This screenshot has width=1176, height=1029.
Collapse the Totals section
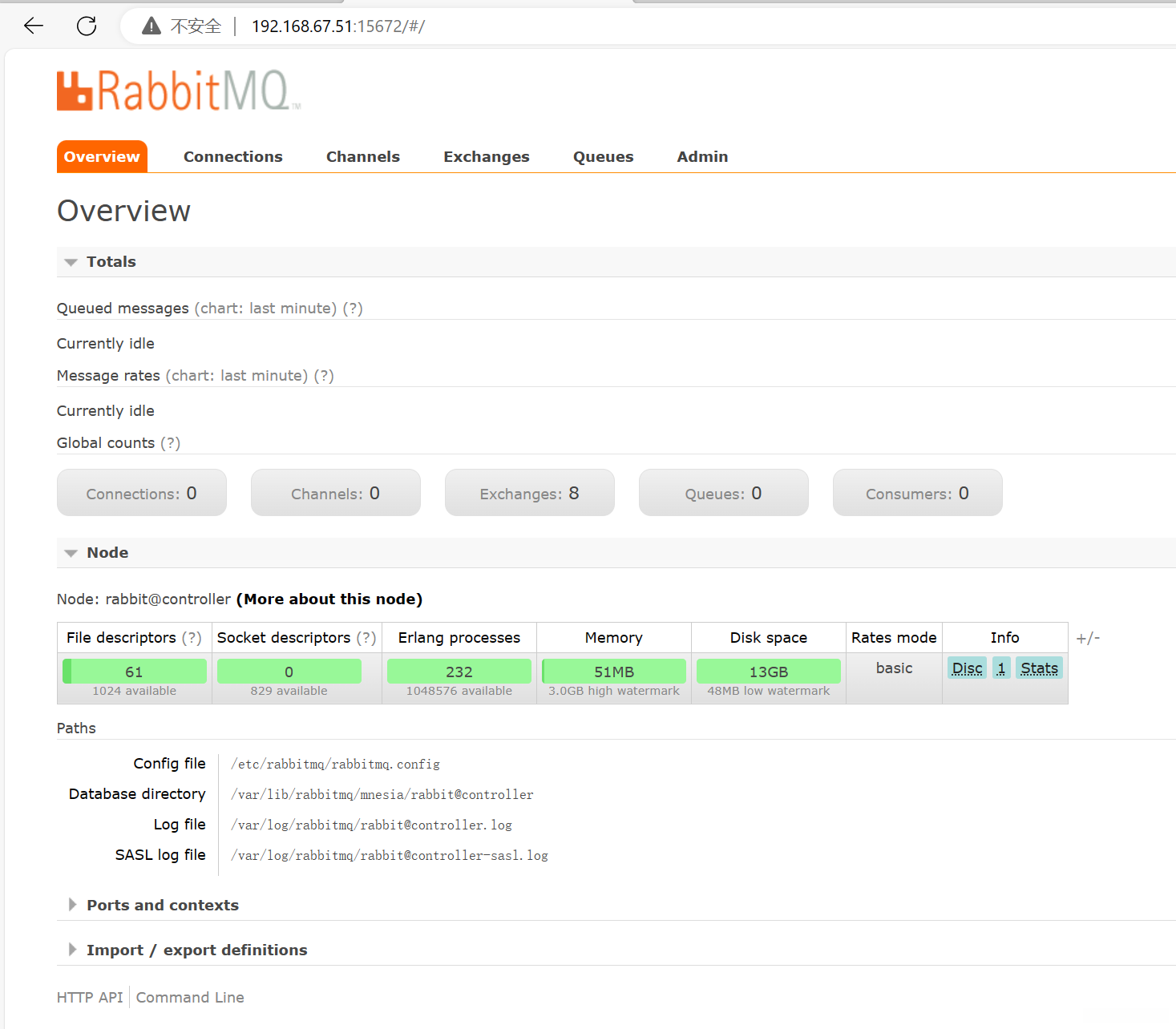[x=101, y=262]
